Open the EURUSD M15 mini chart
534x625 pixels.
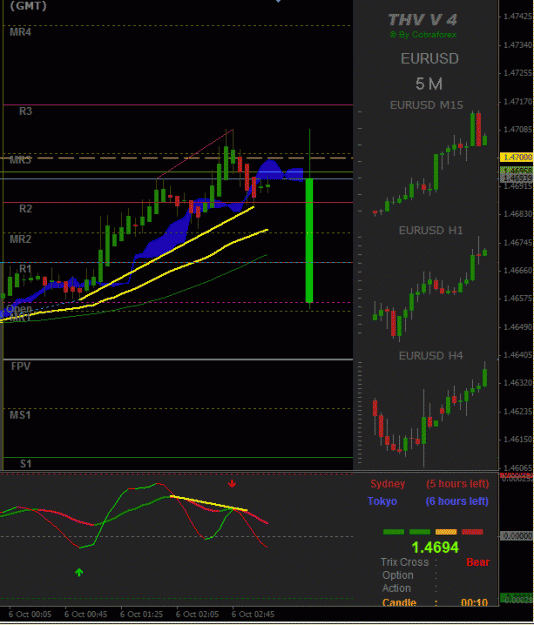[x=430, y=163]
